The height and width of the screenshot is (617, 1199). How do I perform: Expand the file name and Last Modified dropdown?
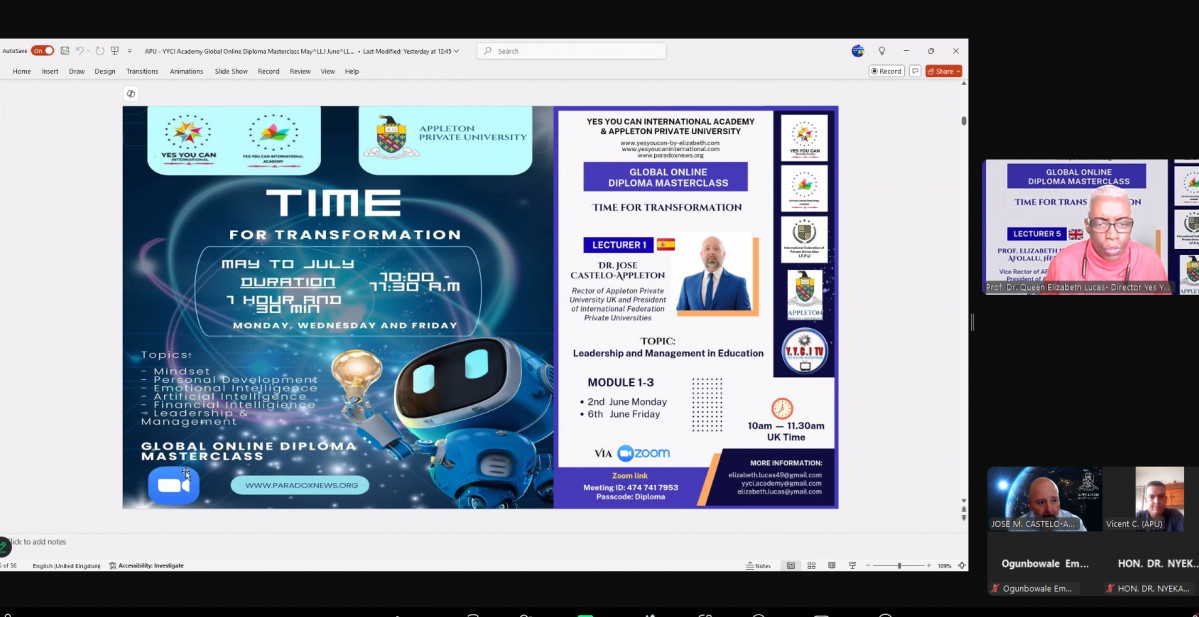(x=457, y=51)
